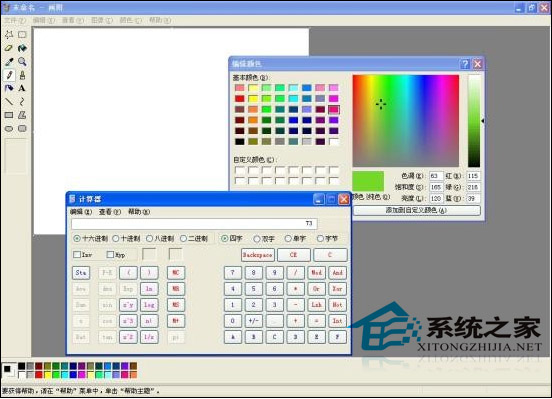Activate the Magnifier tool in Paint

(x=22, y=62)
